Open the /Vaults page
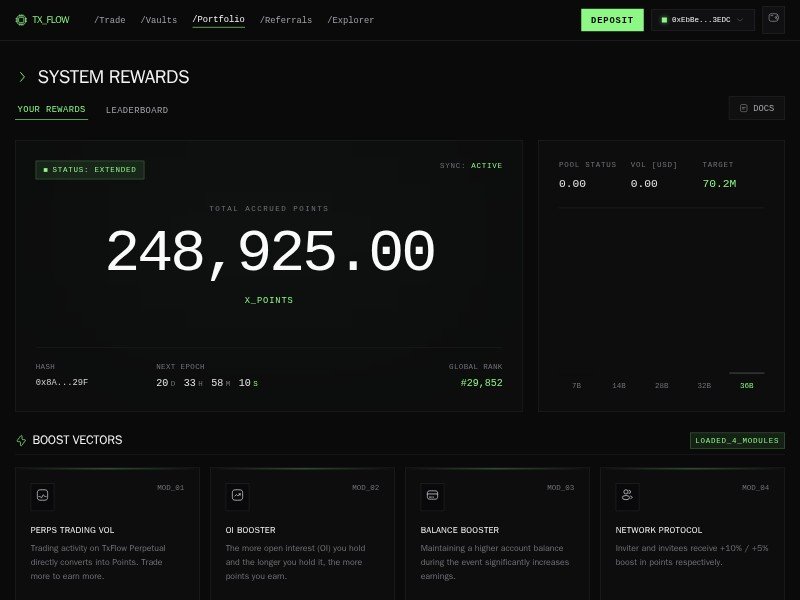800x600 pixels. click(158, 20)
